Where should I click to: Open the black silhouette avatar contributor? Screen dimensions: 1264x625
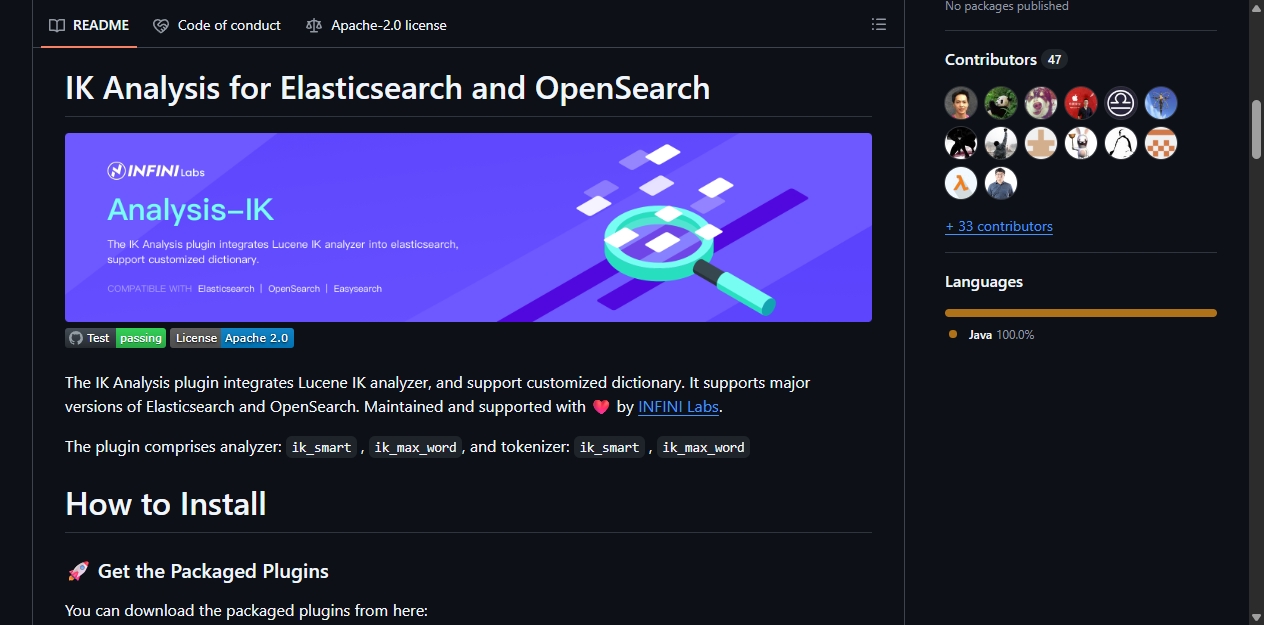tap(961, 143)
